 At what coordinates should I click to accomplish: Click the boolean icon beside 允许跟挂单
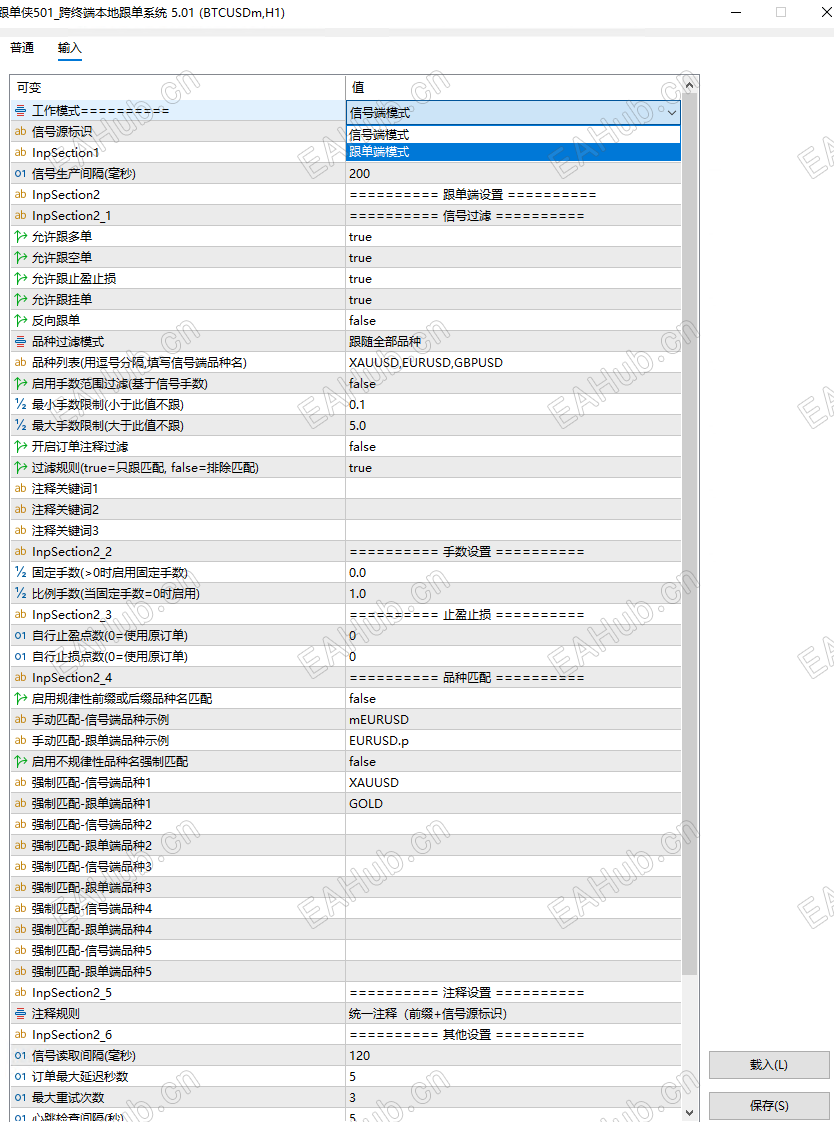coord(20,299)
